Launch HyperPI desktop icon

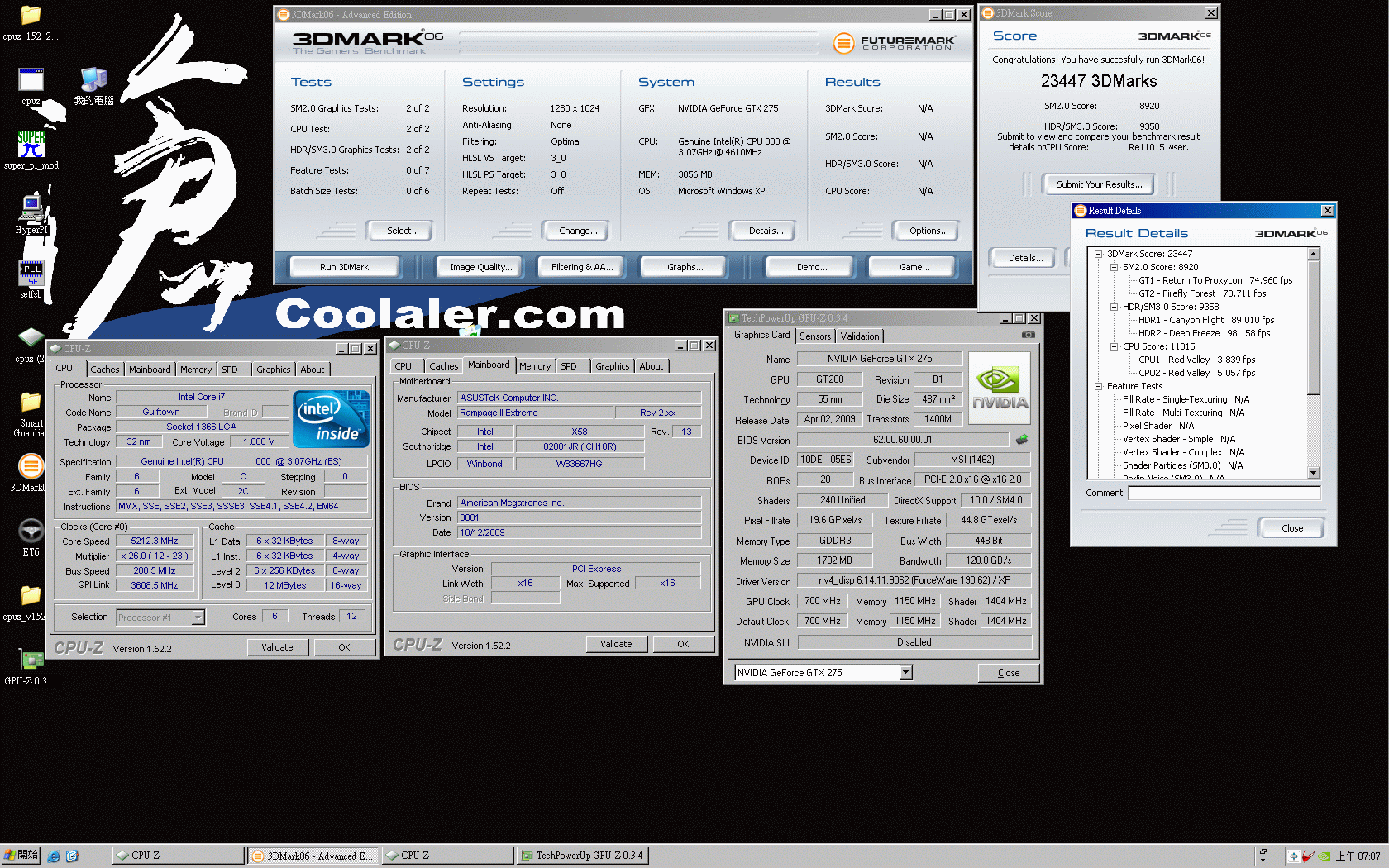click(31, 208)
